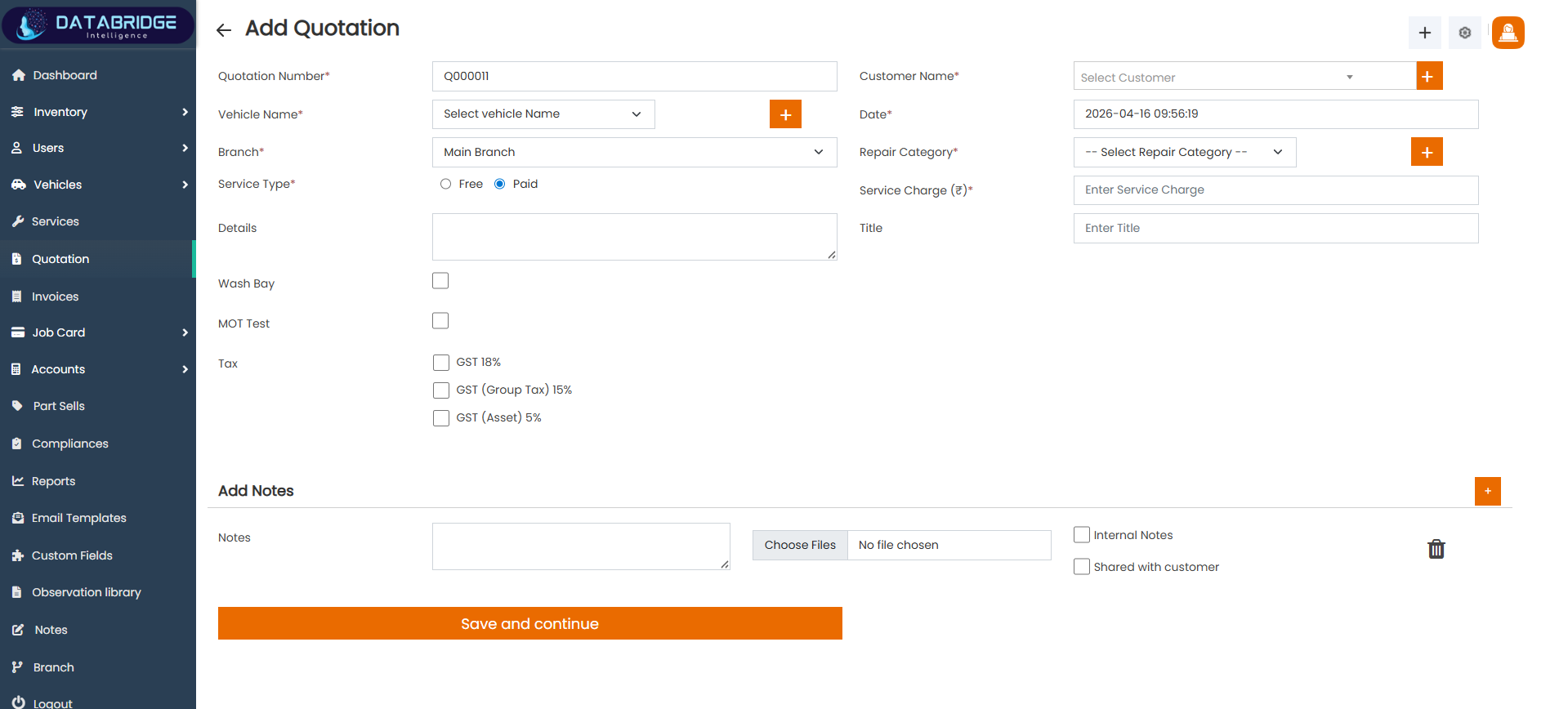Add a repair category with the orange plus

pos(1427,152)
